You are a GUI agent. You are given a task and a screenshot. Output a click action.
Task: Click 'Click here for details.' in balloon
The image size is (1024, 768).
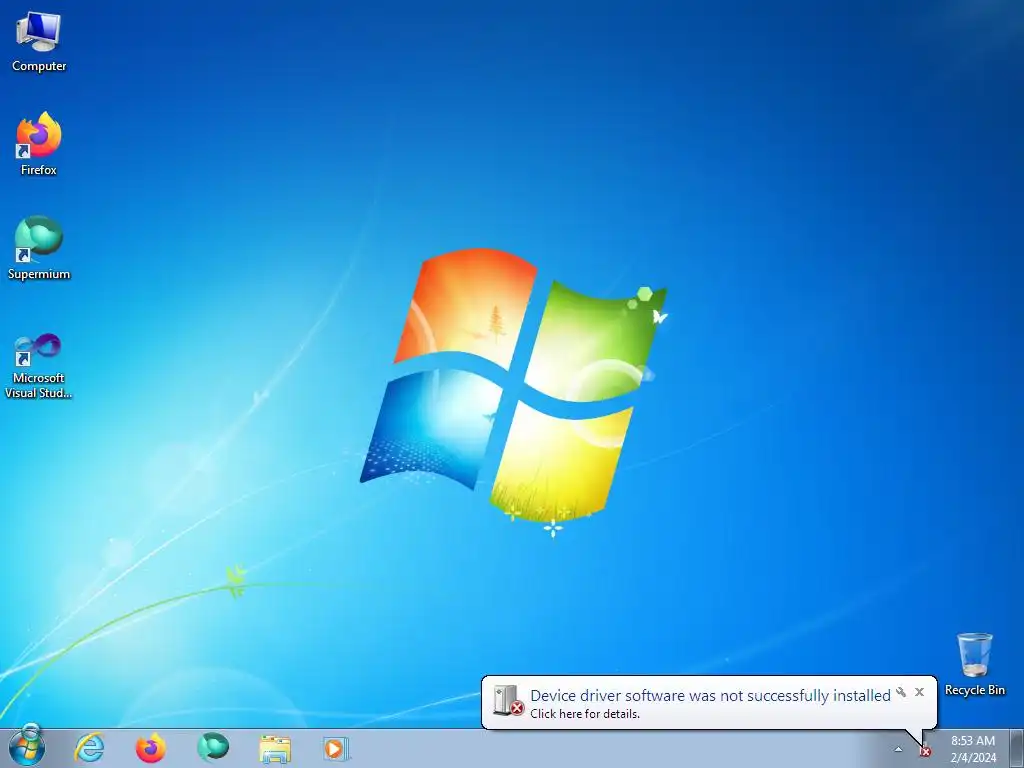click(584, 714)
